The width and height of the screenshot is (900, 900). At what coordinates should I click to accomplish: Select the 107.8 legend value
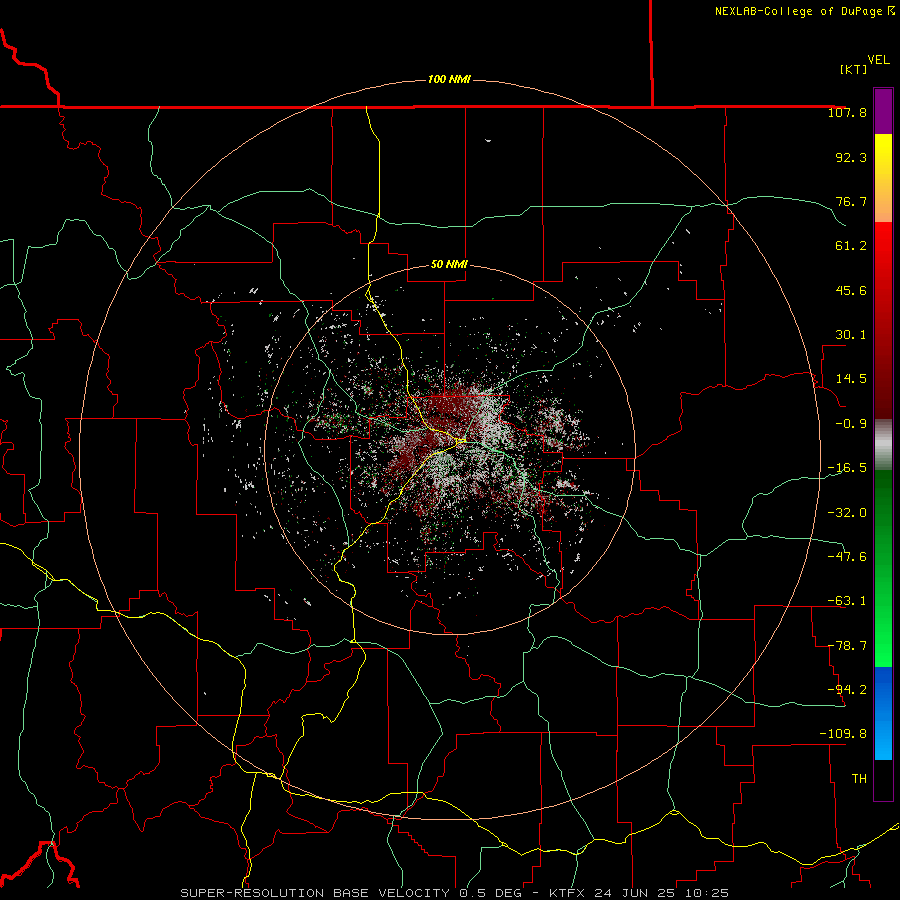pyautogui.click(x=847, y=112)
